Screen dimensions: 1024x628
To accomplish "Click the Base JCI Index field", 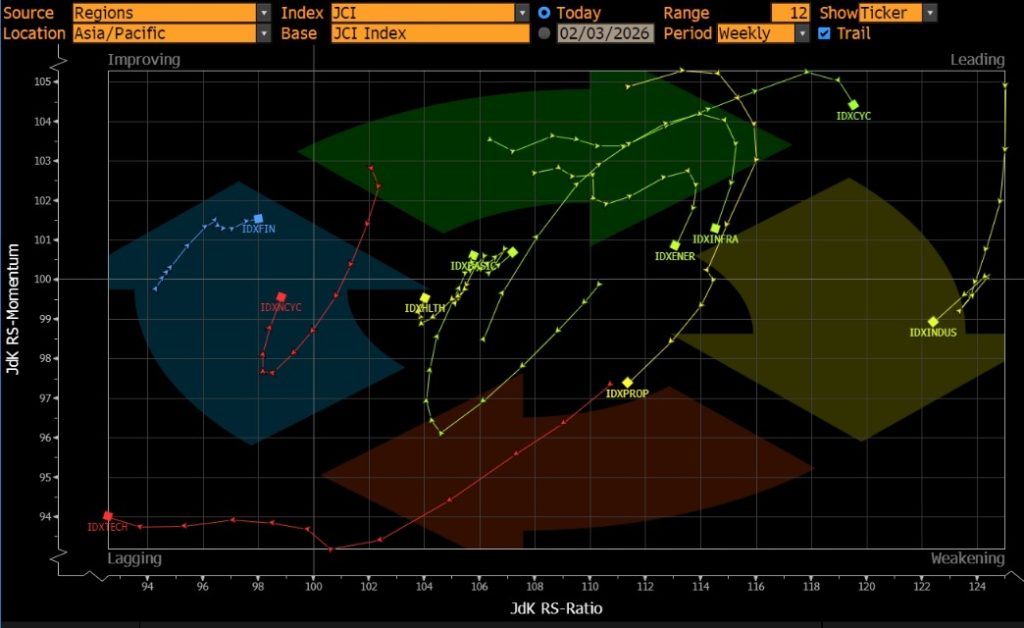I will tap(430, 33).
